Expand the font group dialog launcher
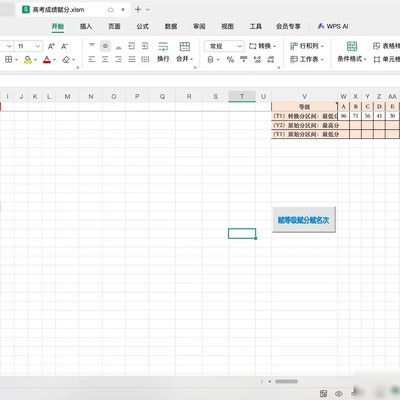The height and width of the screenshot is (400, 400). pos(78,68)
